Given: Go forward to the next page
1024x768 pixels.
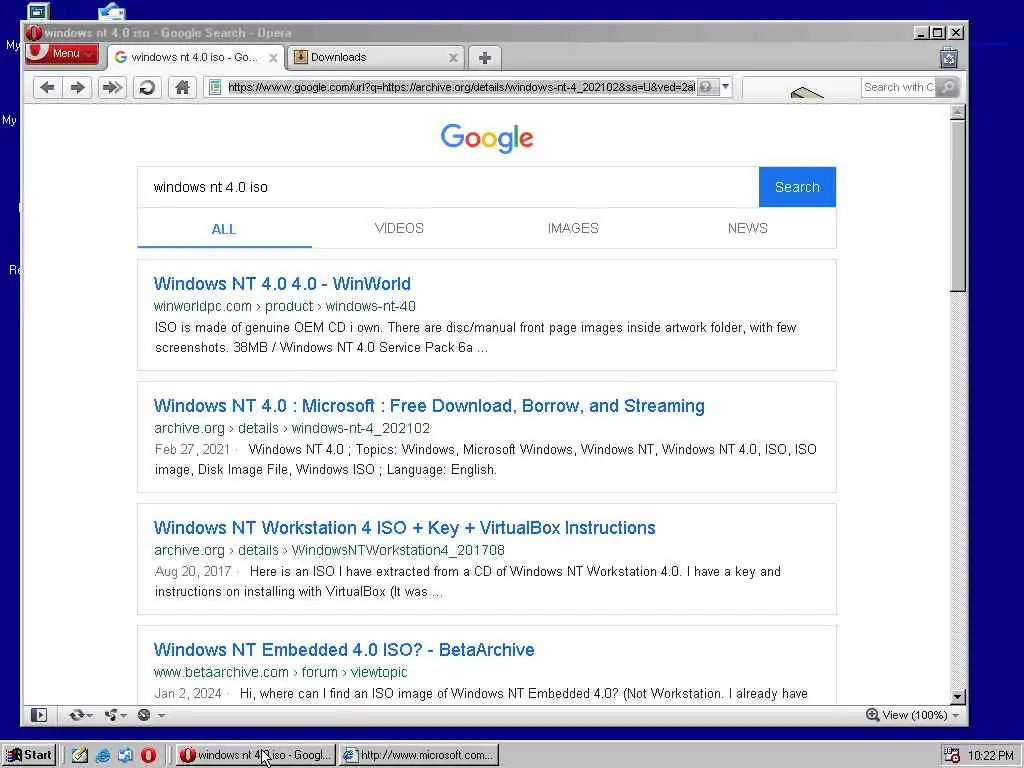Looking at the screenshot, I should click(x=78, y=87).
